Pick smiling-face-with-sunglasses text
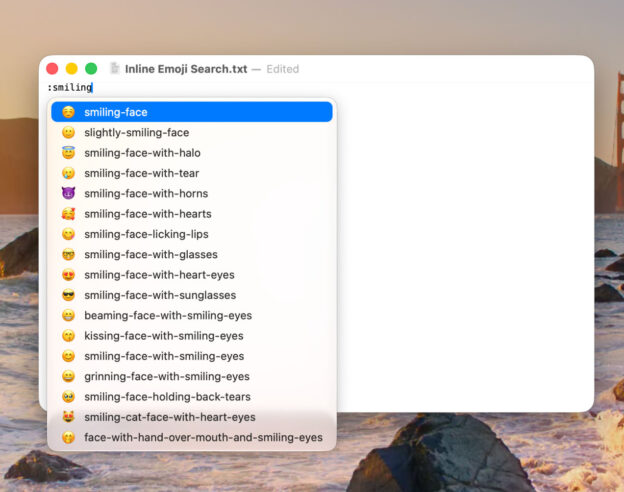Viewport: 624px width, 492px height. [x=160, y=295]
